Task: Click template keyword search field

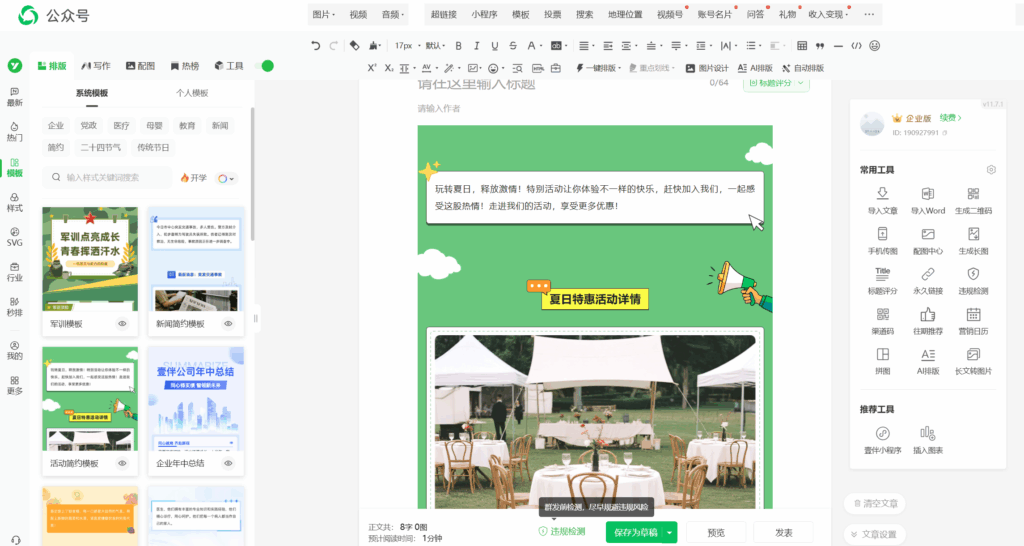Action: coord(108,178)
